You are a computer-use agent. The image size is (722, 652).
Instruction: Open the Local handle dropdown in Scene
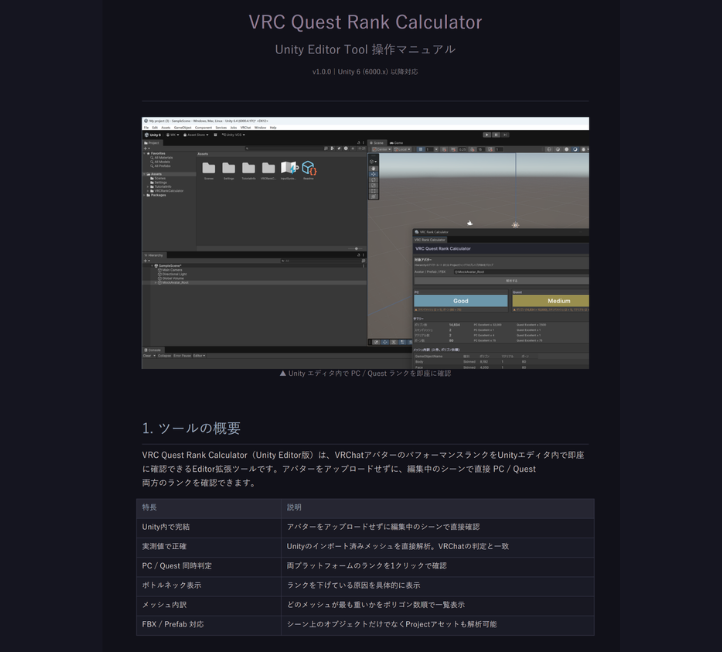click(402, 149)
